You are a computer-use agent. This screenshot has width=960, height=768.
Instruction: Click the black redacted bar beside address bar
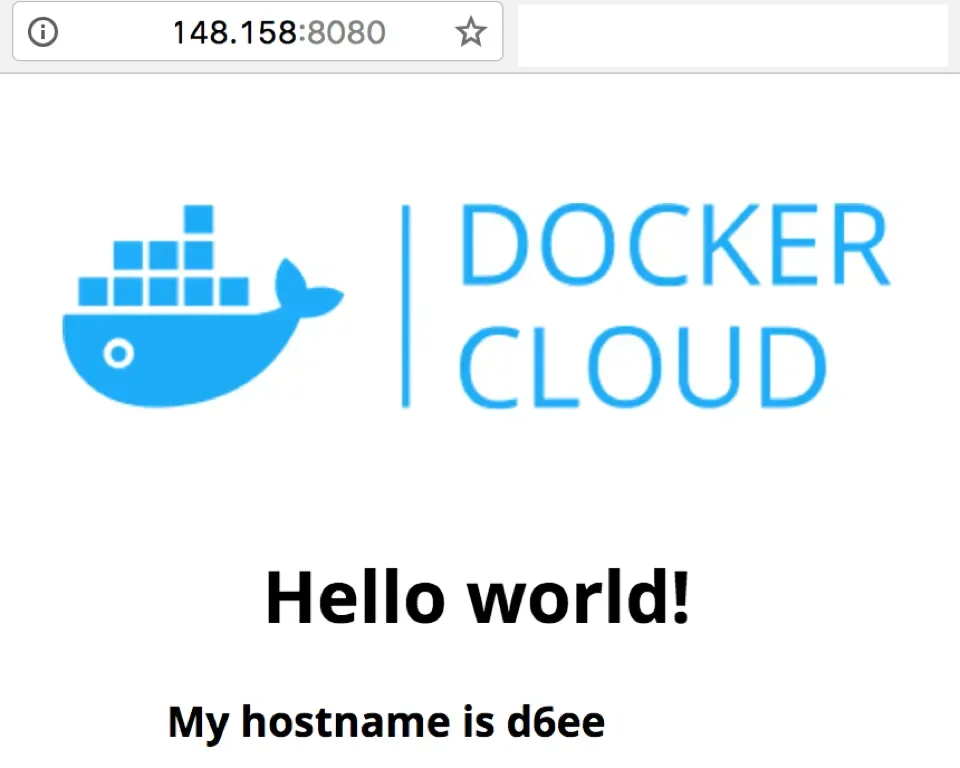pos(731,35)
